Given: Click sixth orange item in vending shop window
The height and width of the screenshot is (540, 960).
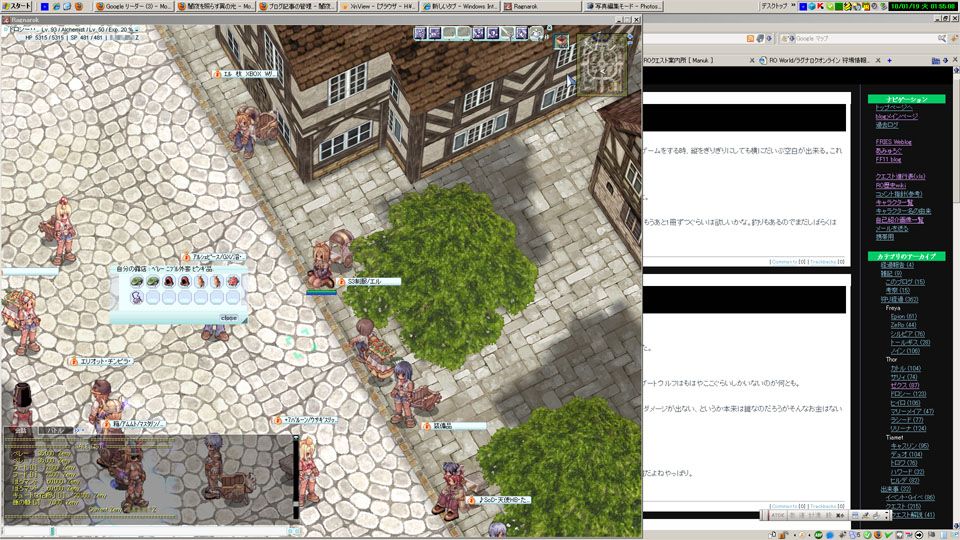Looking at the screenshot, I should point(217,282).
